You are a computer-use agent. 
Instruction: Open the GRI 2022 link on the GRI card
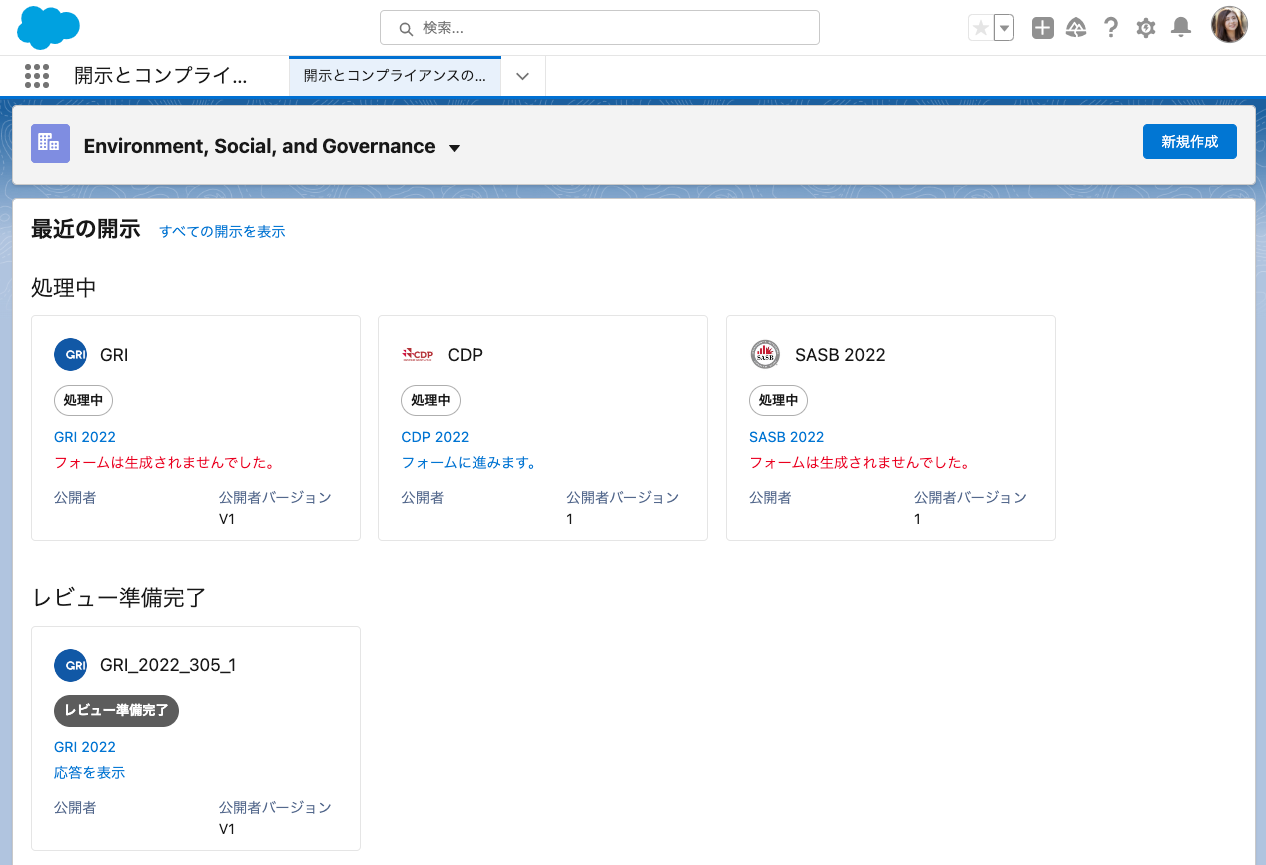click(85, 437)
